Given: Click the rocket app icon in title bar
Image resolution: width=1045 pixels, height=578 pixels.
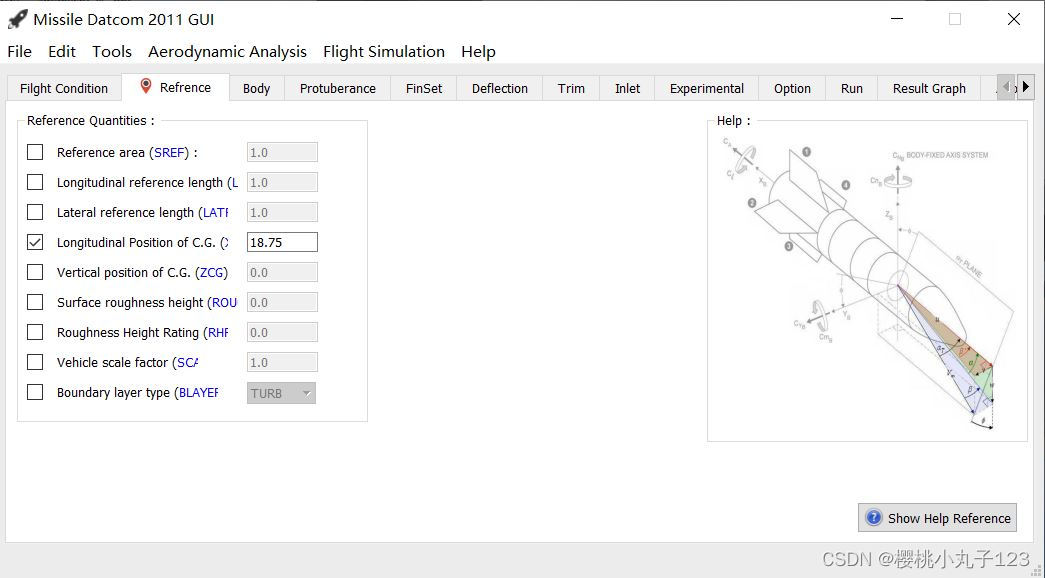Looking at the screenshot, I should click(17, 19).
